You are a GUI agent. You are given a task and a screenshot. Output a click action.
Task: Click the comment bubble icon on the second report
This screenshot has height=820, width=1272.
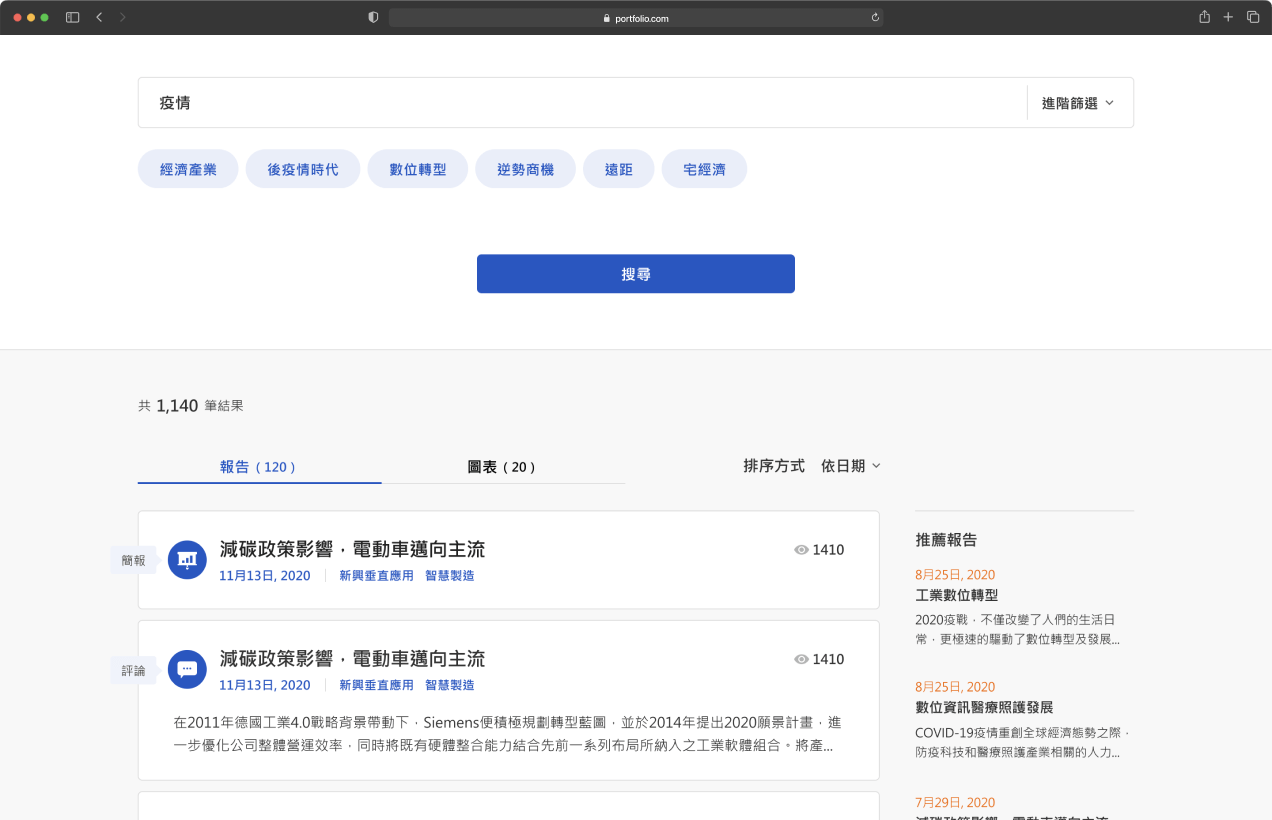pos(187,670)
